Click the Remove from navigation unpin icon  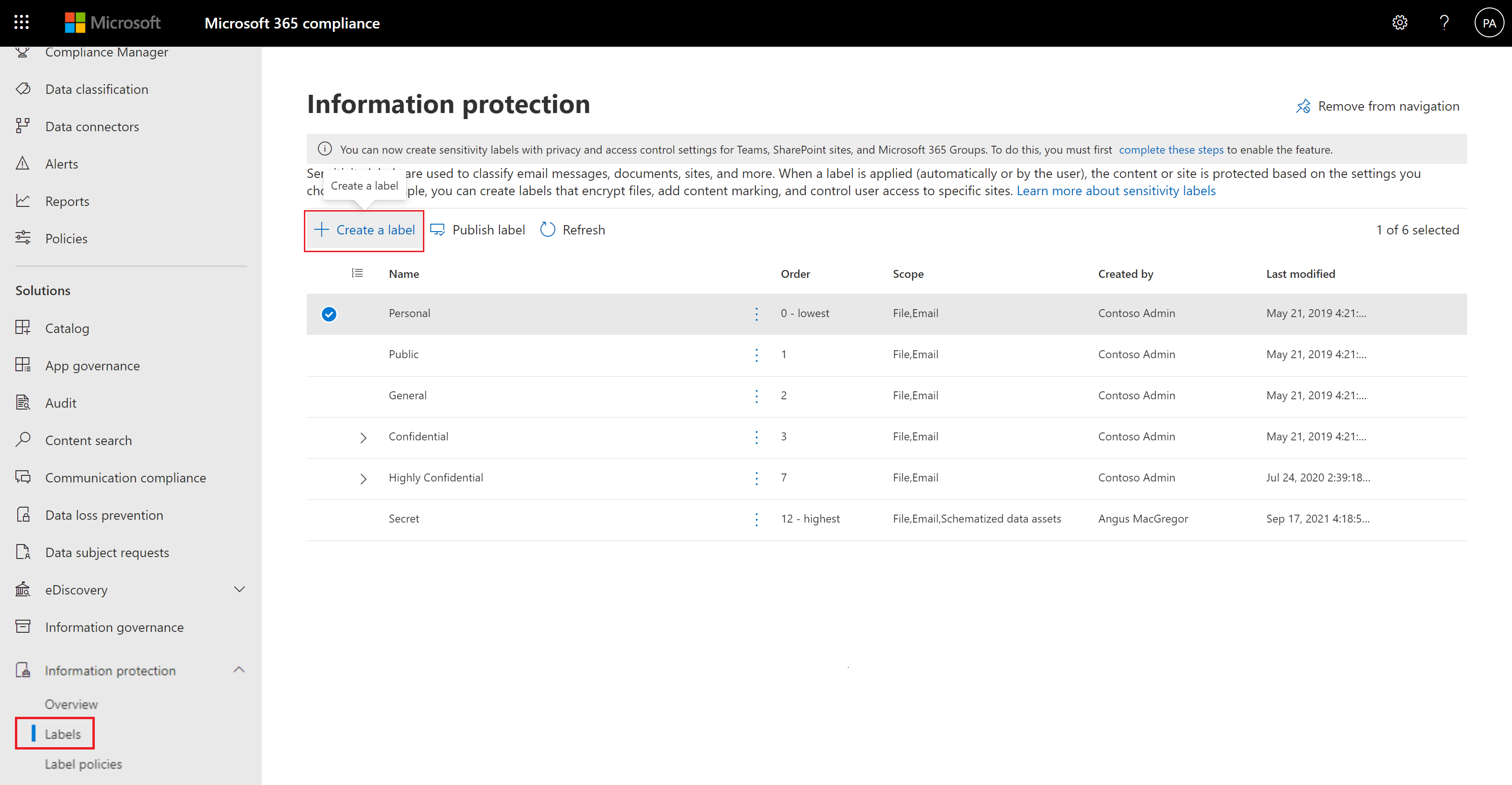1303,106
